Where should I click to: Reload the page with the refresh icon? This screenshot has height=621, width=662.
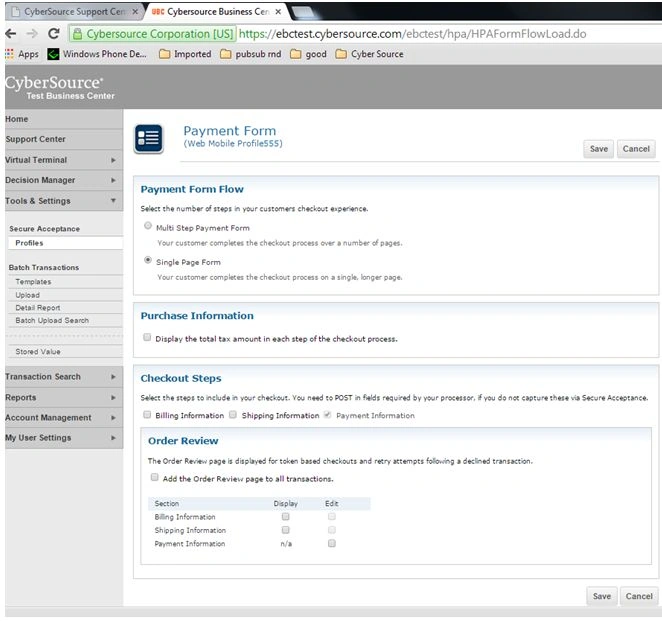[54, 33]
